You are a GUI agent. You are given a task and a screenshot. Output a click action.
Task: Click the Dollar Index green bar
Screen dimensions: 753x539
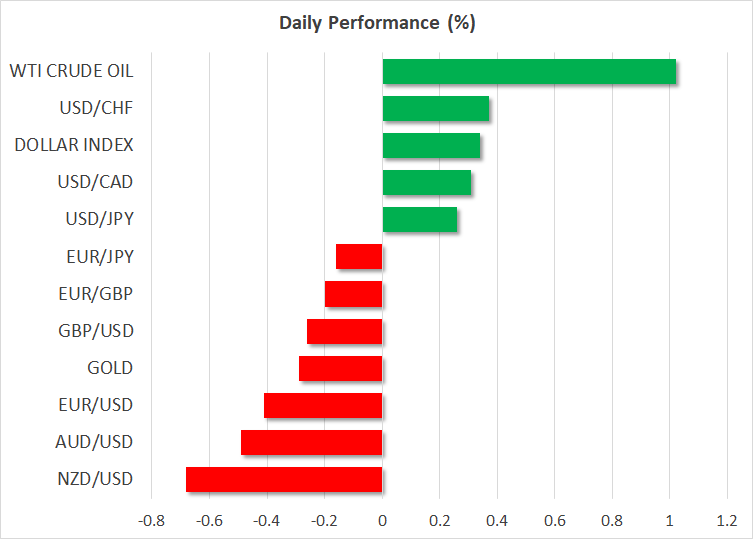click(x=431, y=146)
